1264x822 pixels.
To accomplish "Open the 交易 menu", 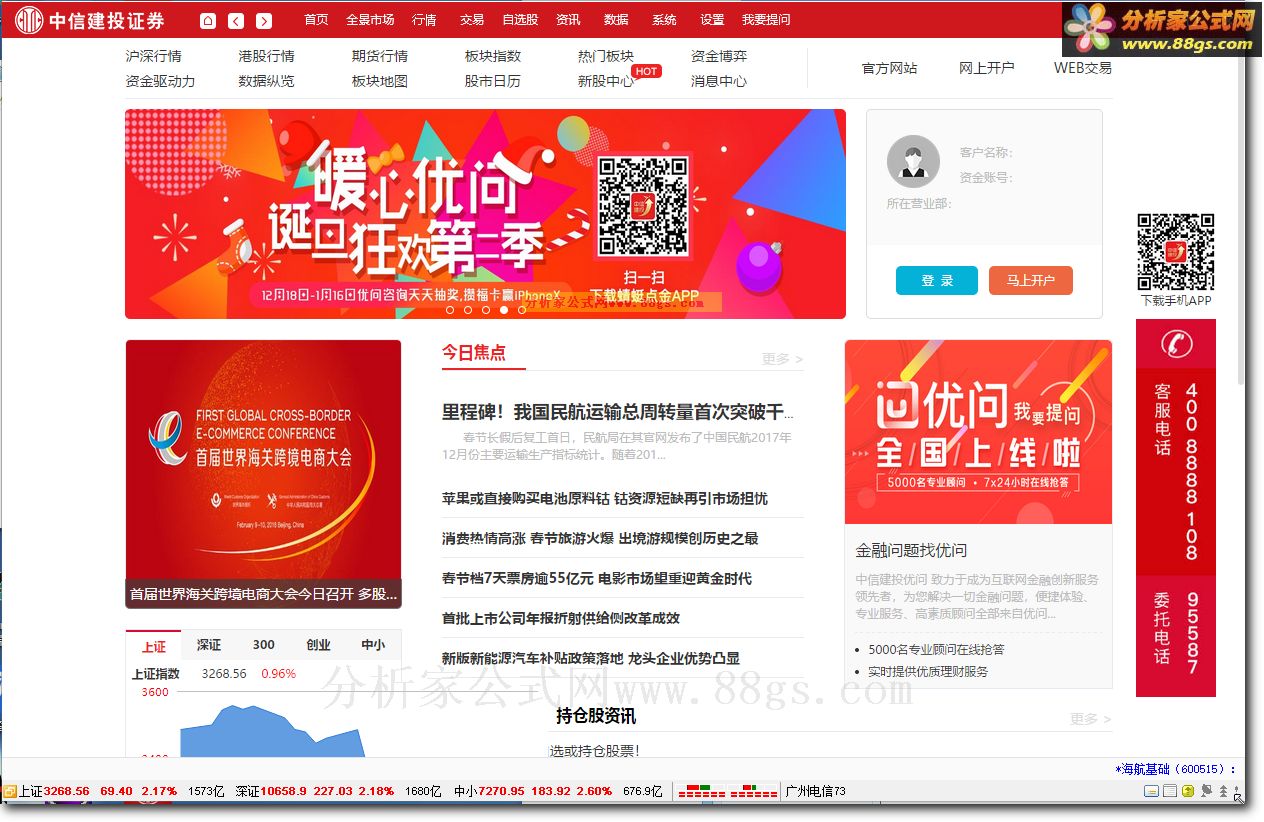I will 472,20.
